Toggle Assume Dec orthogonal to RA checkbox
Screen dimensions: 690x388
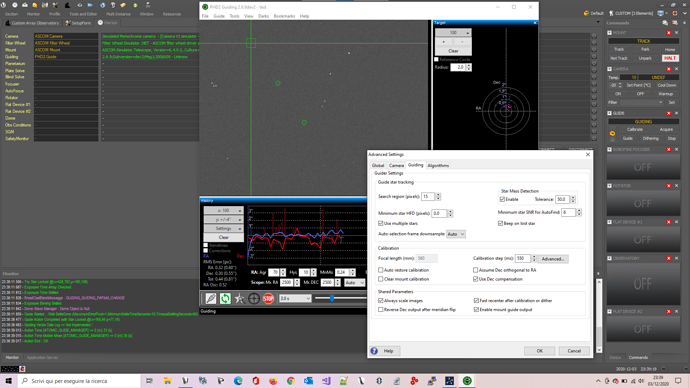pyautogui.click(x=475, y=270)
